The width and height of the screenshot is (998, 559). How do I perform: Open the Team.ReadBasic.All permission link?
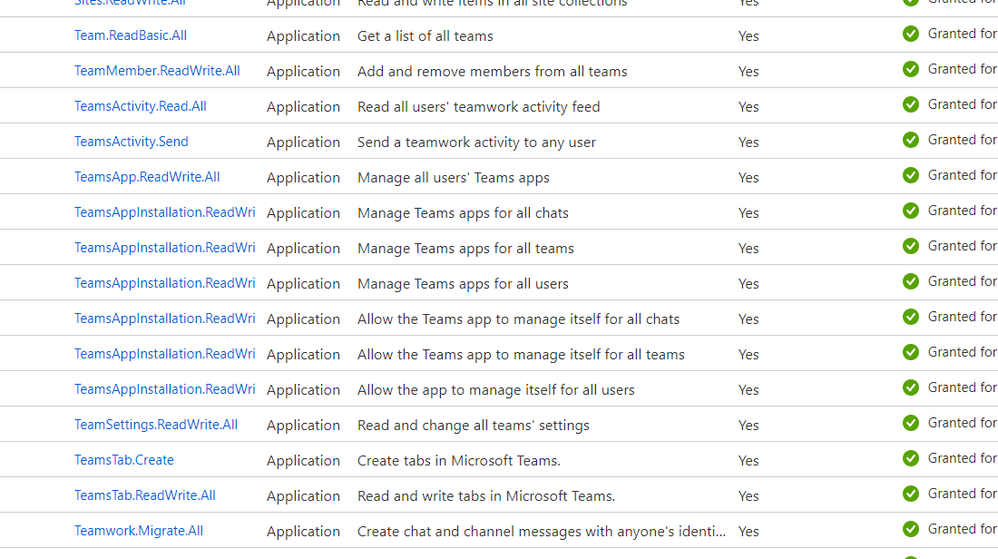pyautogui.click(x=130, y=36)
